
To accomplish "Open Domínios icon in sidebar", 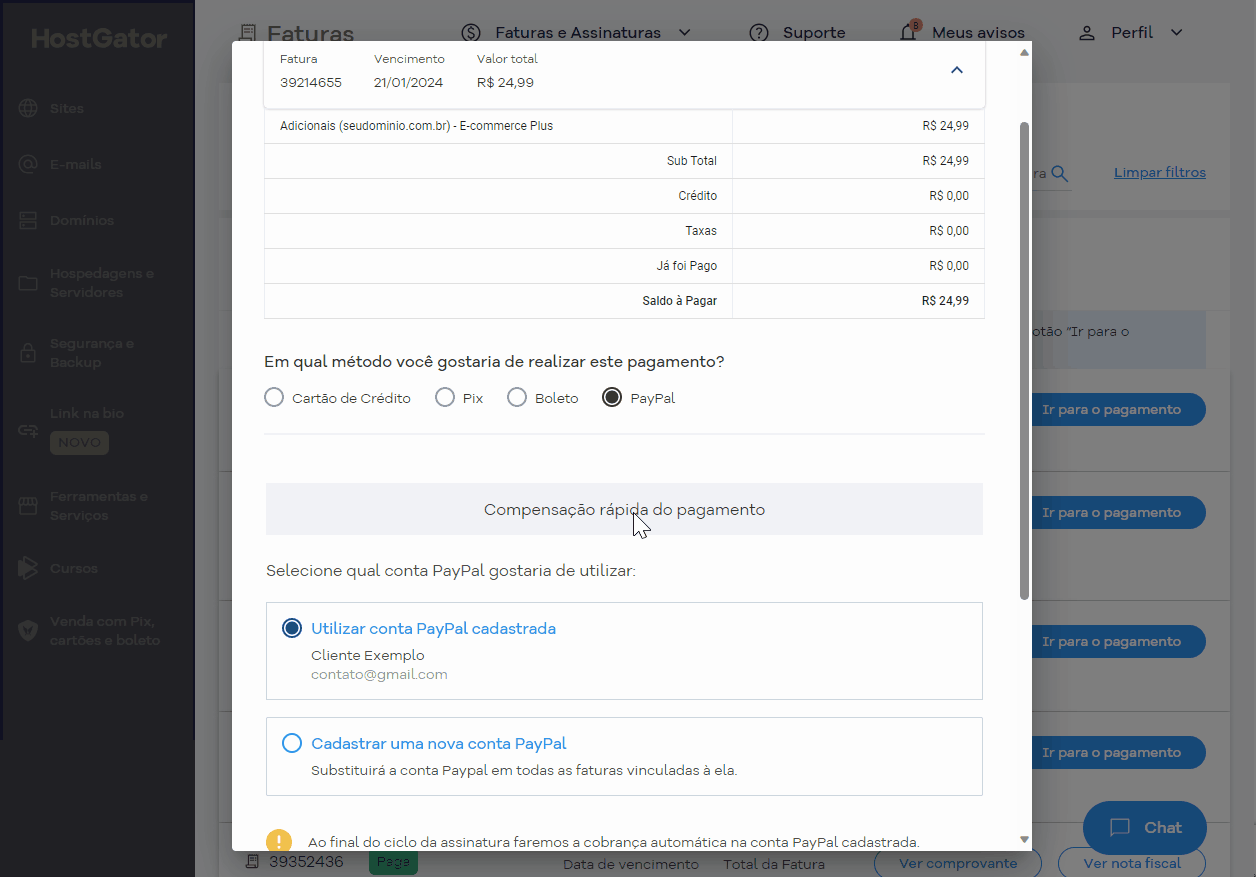I will [x=28, y=220].
